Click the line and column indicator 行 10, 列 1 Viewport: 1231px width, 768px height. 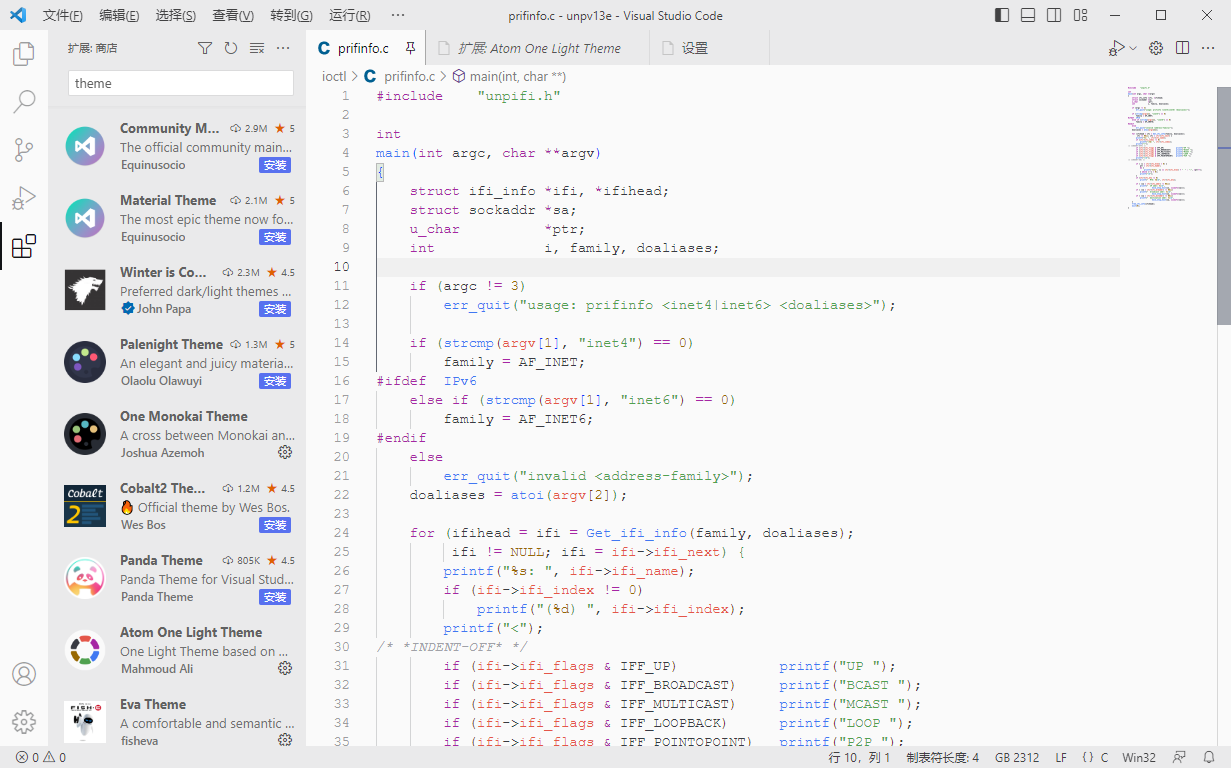(x=860, y=758)
